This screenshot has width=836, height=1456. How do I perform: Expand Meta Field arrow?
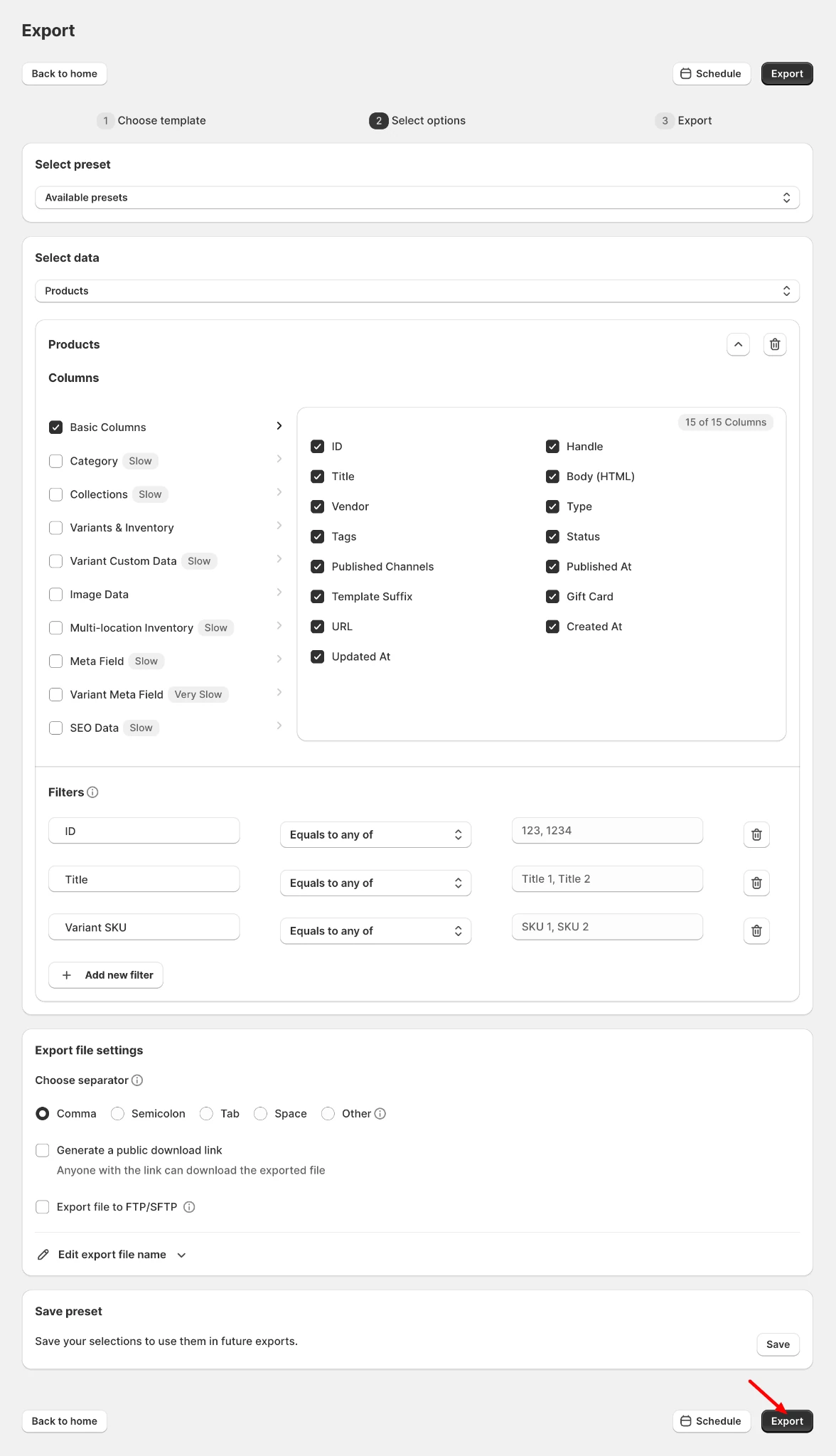[279, 660]
